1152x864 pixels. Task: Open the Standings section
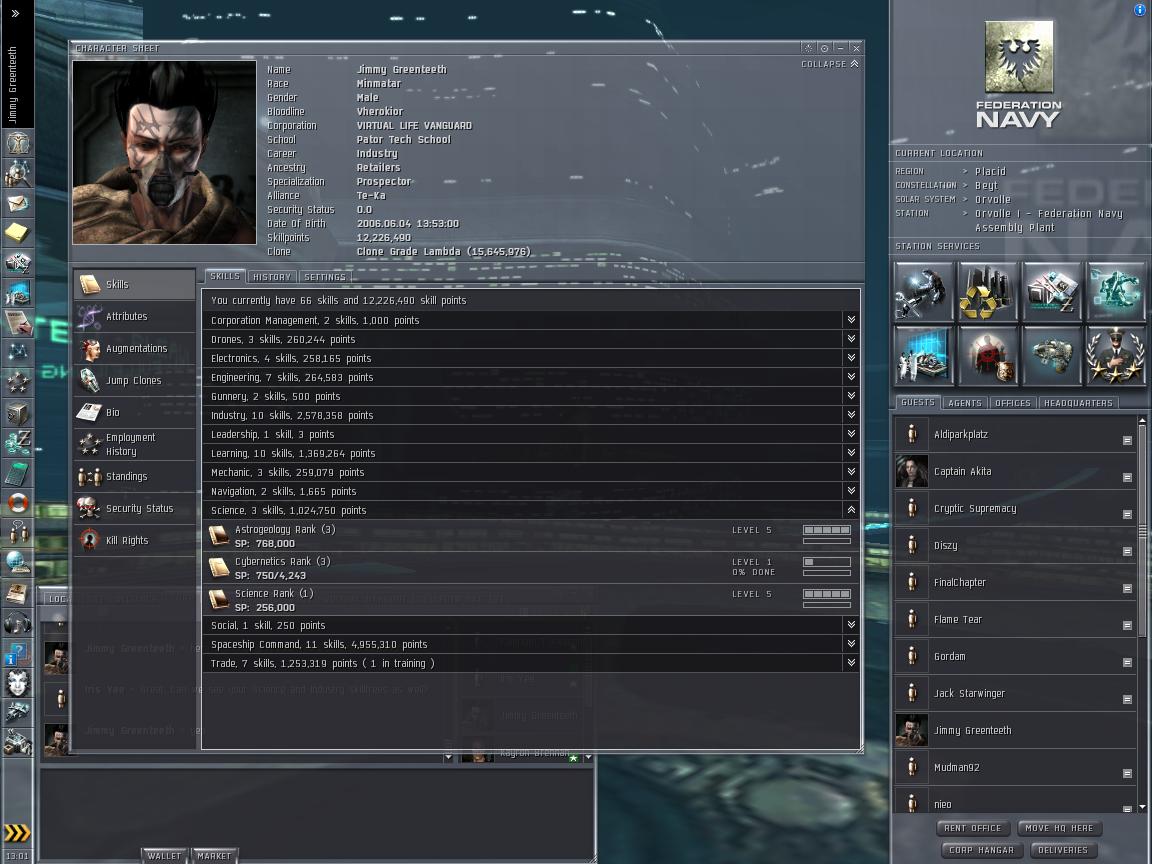134,477
